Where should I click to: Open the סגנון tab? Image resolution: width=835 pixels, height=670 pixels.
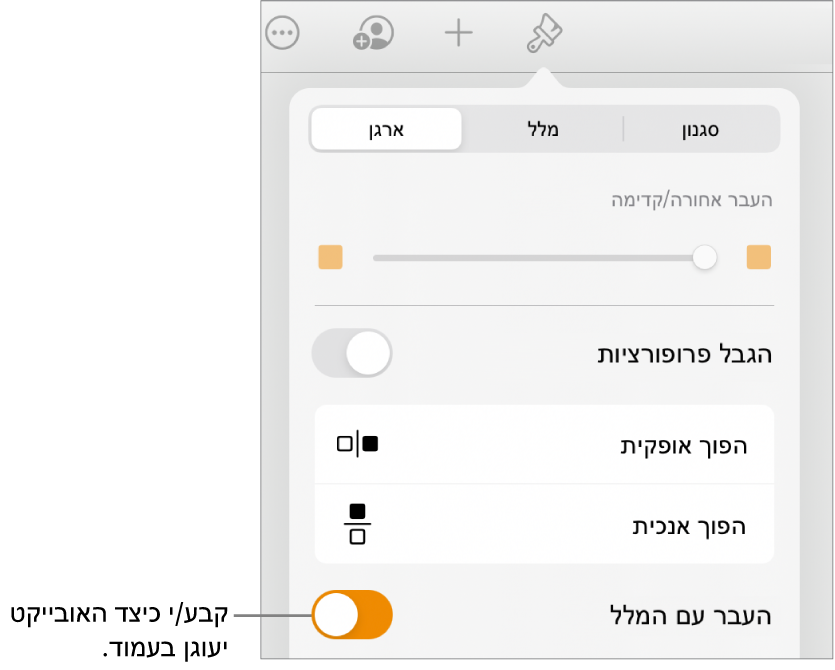700,129
